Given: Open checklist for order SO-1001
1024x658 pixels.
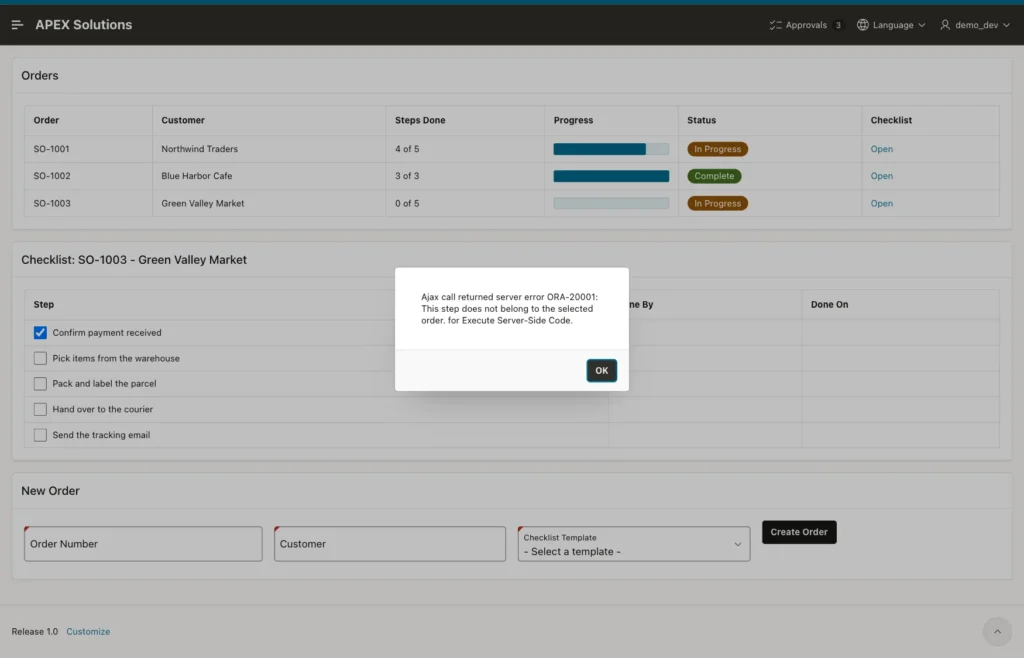Looking at the screenshot, I should [x=881, y=149].
